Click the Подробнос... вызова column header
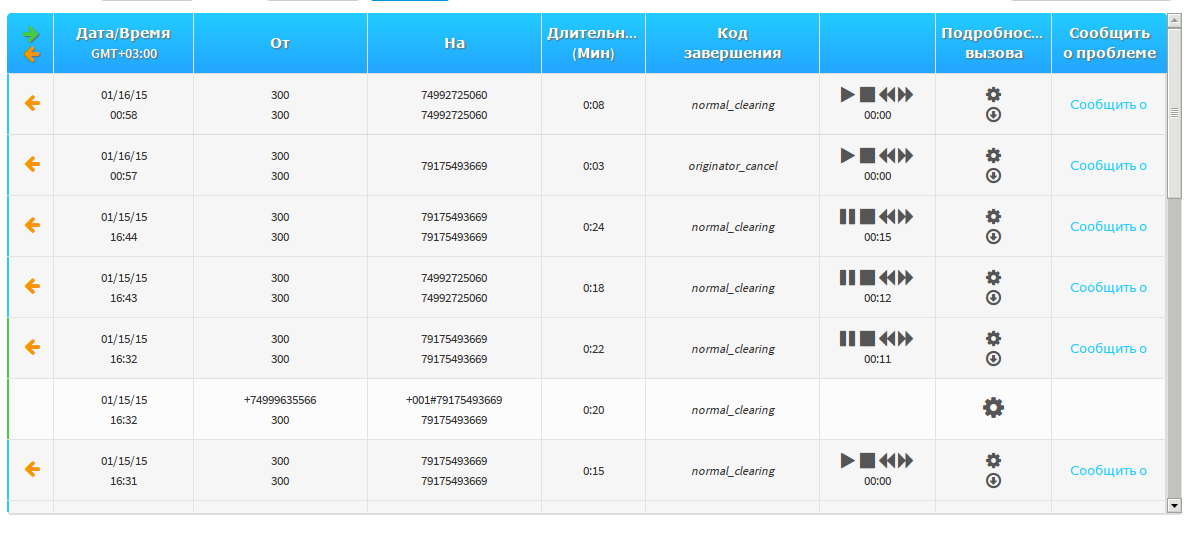The image size is (1193, 538). pyautogui.click(x=993, y=43)
